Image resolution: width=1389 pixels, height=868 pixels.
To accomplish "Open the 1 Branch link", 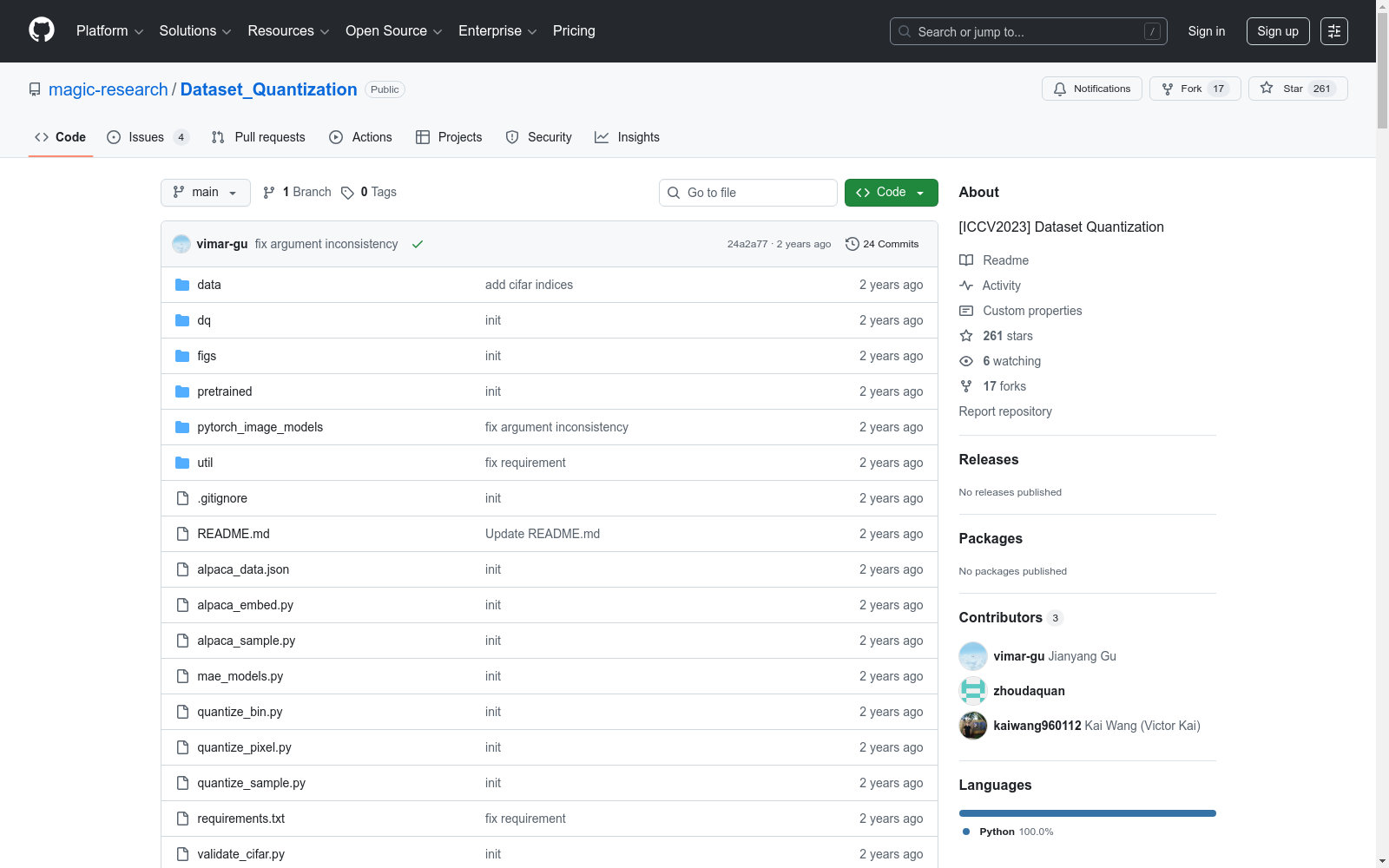I will pos(297,193).
